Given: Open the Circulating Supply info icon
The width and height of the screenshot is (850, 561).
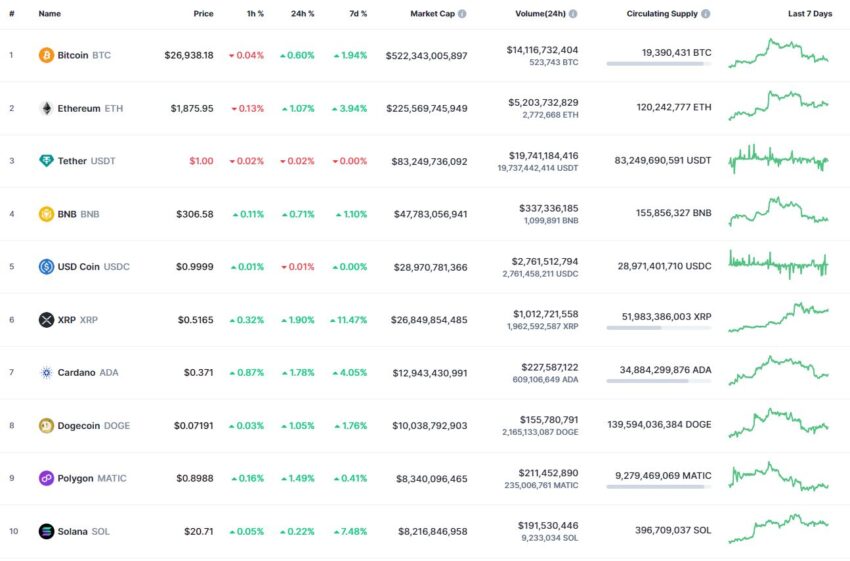Looking at the screenshot, I should click(x=705, y=14).
